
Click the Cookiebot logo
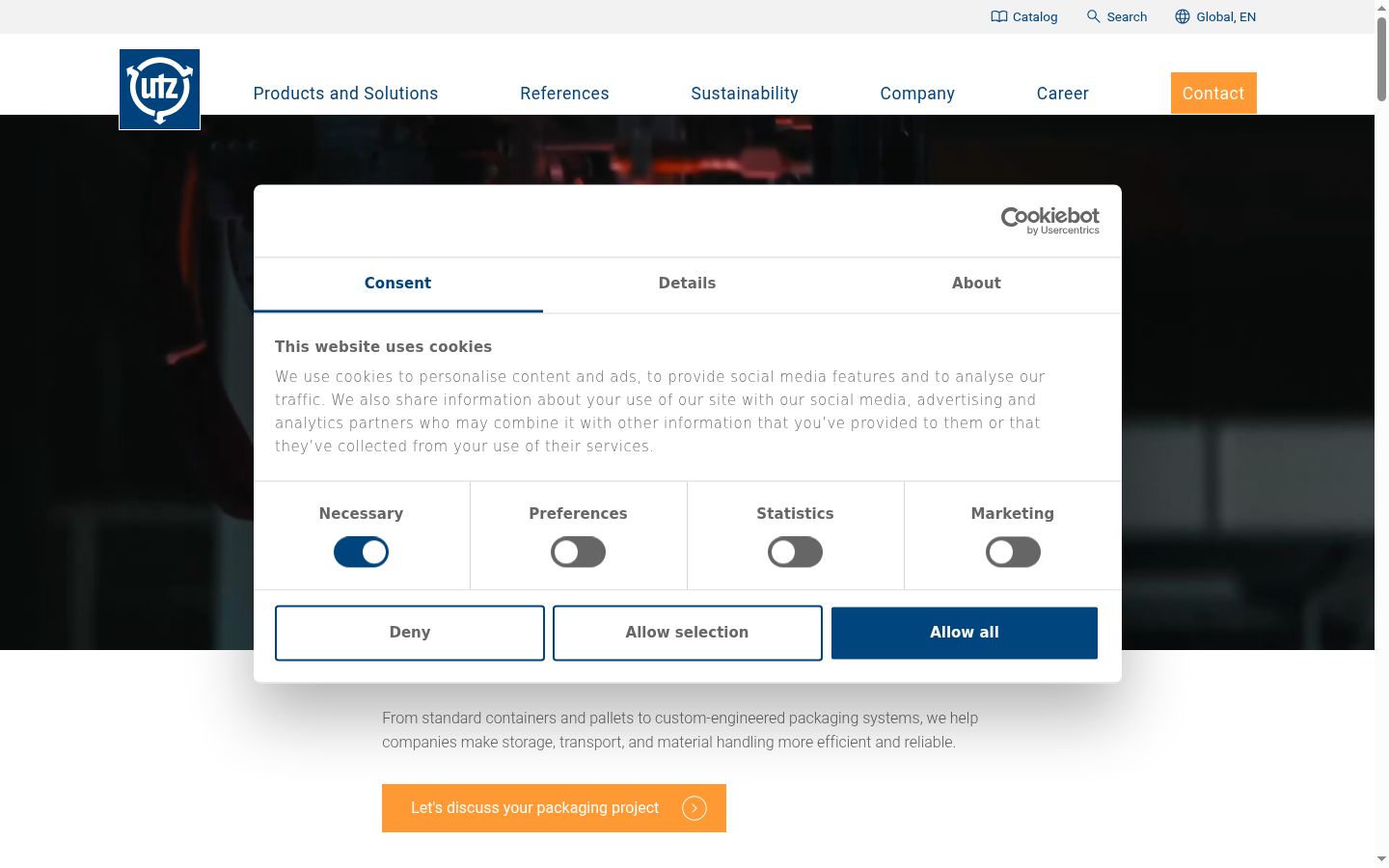(x=1050, y=221)
